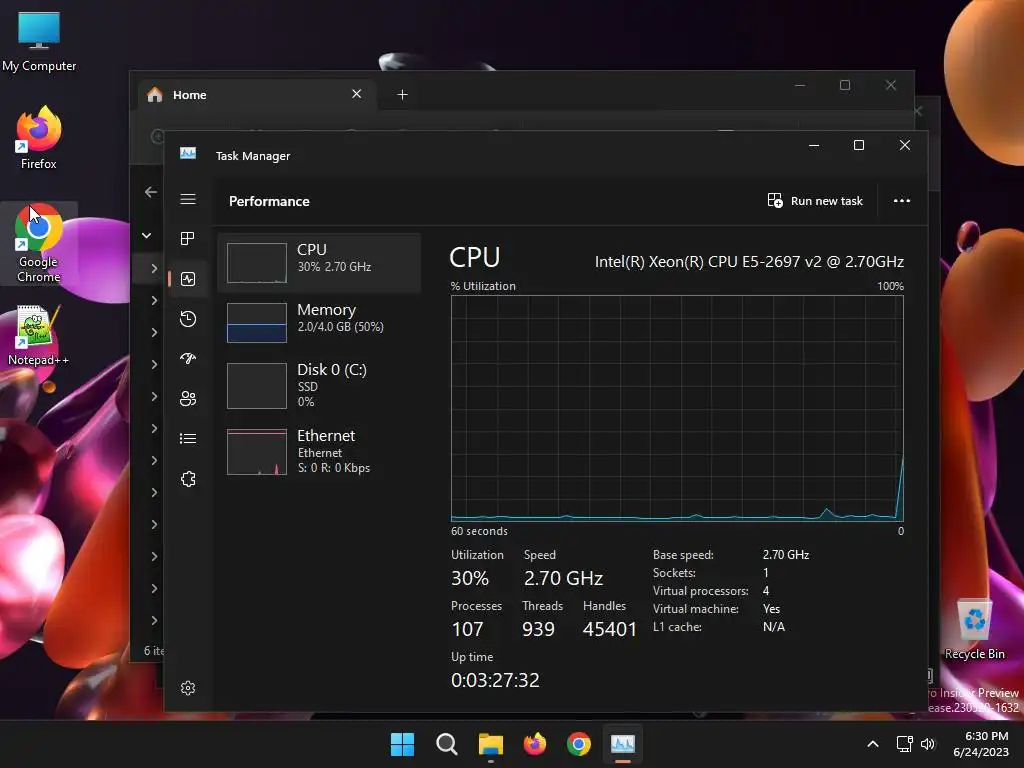Viewport: 1024px width, 768px height.
Task: Click the Up time value 0:03:27:32
Action: pos(495,680)
